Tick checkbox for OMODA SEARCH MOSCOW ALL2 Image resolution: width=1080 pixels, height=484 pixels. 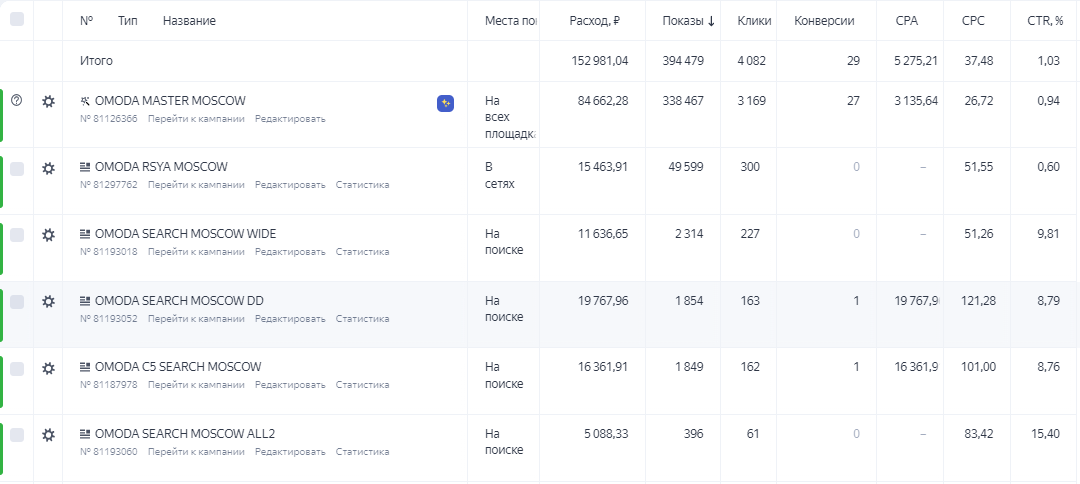tap(17, 435)
